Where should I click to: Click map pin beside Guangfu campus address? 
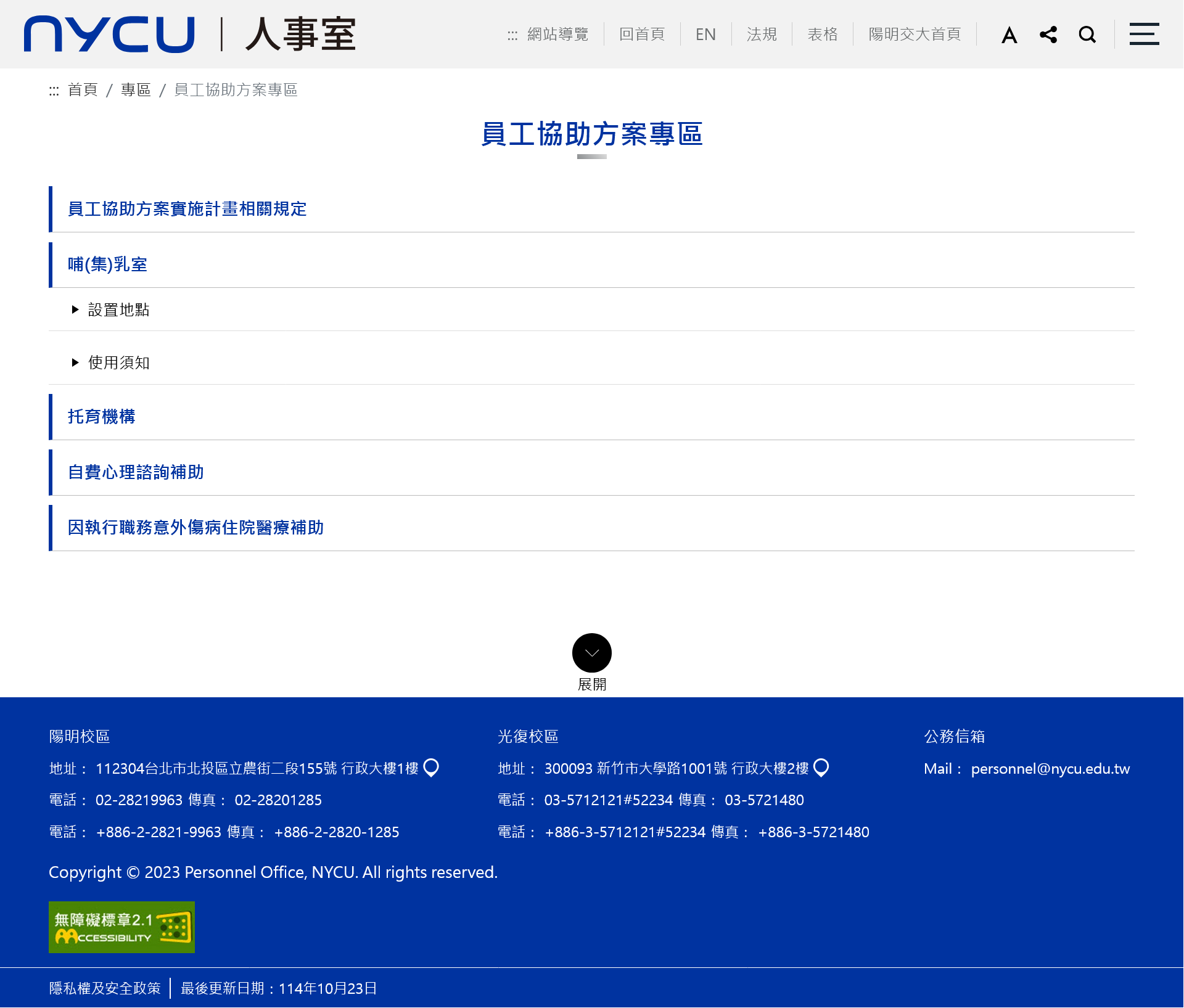[x=821, y=768]
